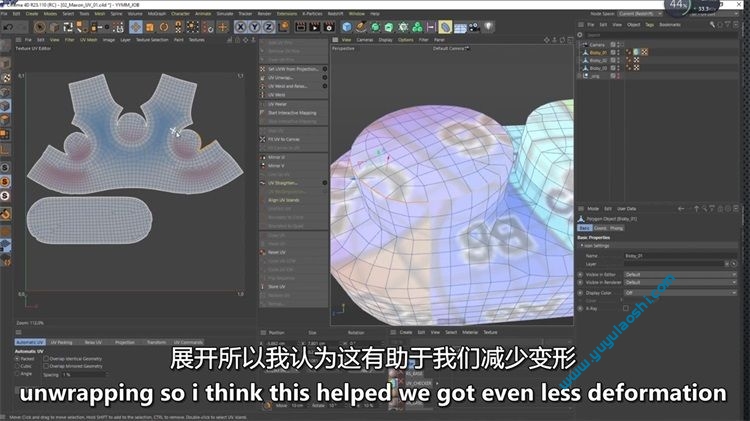Click the Undo arrow icon in top toolbar
The width and height of the screenshot is (750, 421).
[x=8, y=27]
